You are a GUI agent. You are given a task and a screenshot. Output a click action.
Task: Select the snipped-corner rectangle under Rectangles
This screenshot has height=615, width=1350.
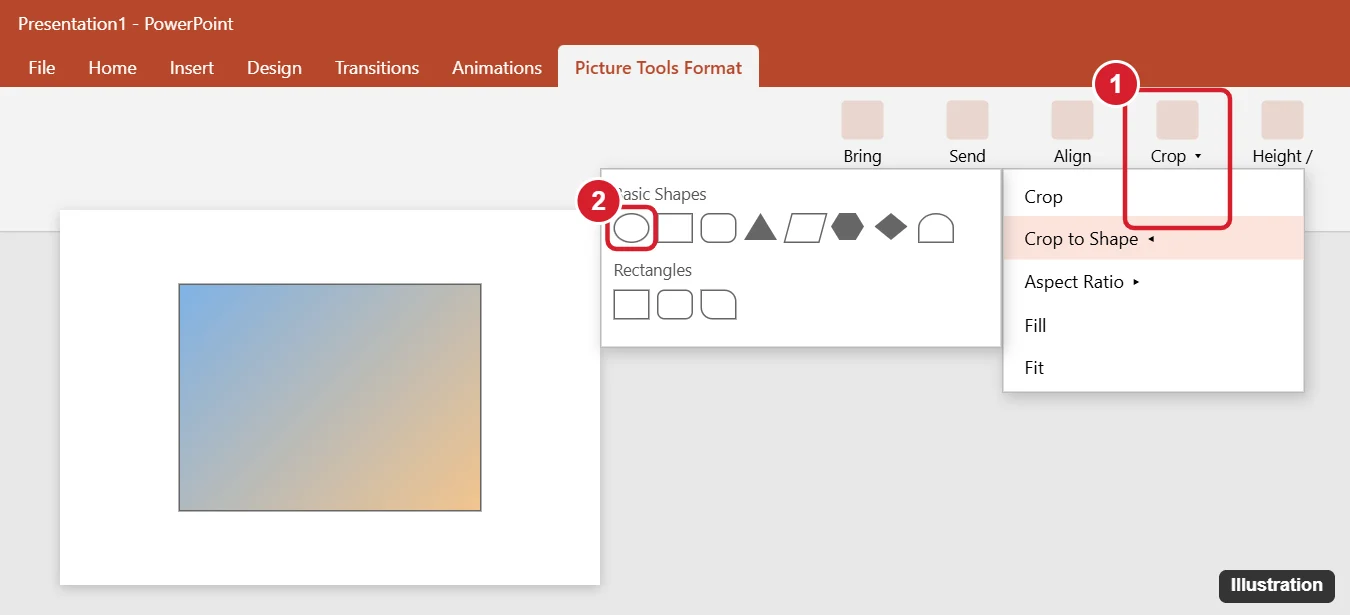(x=719, y=304)
